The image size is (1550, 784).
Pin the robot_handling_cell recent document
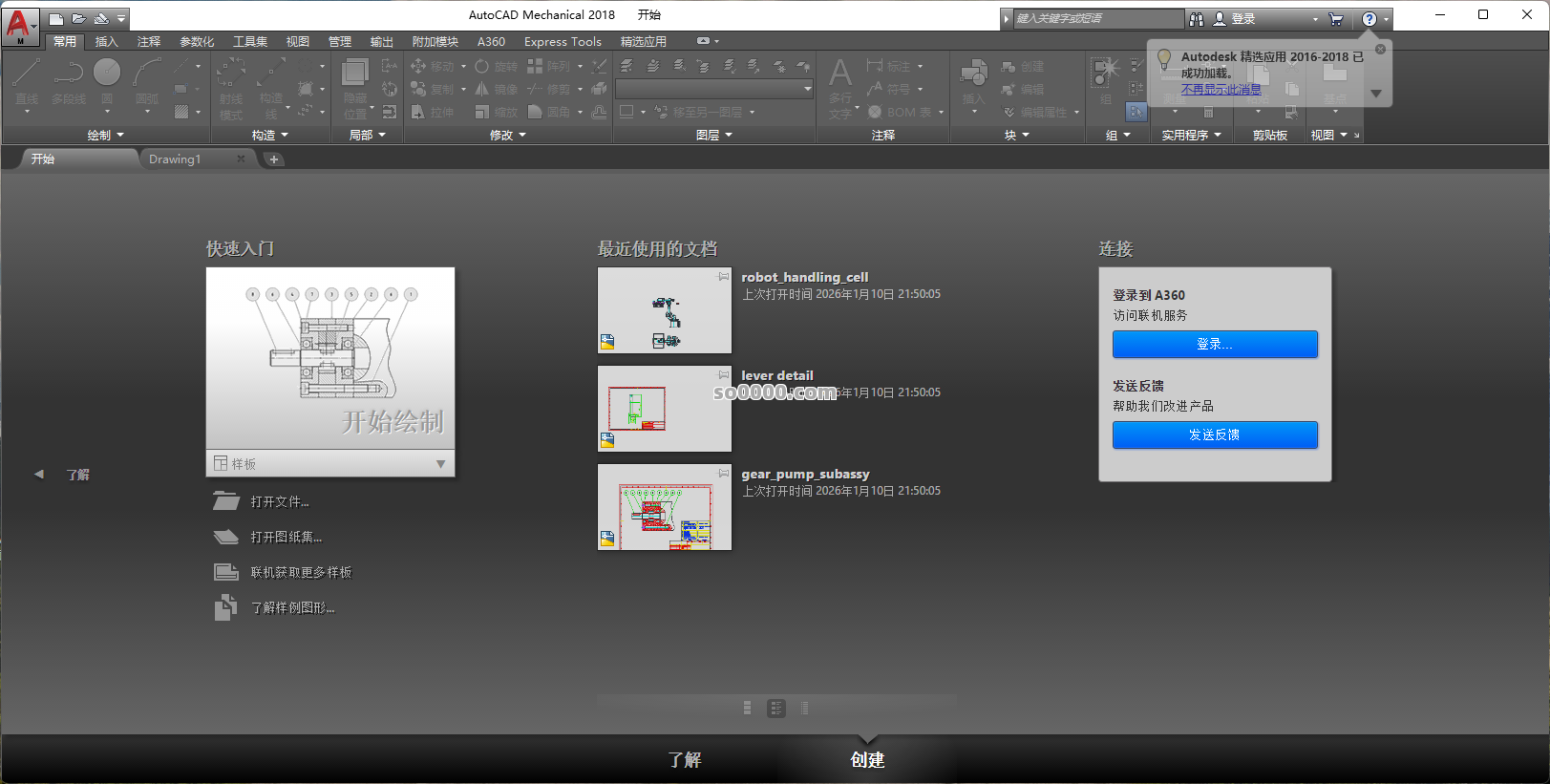click(724, 276)
